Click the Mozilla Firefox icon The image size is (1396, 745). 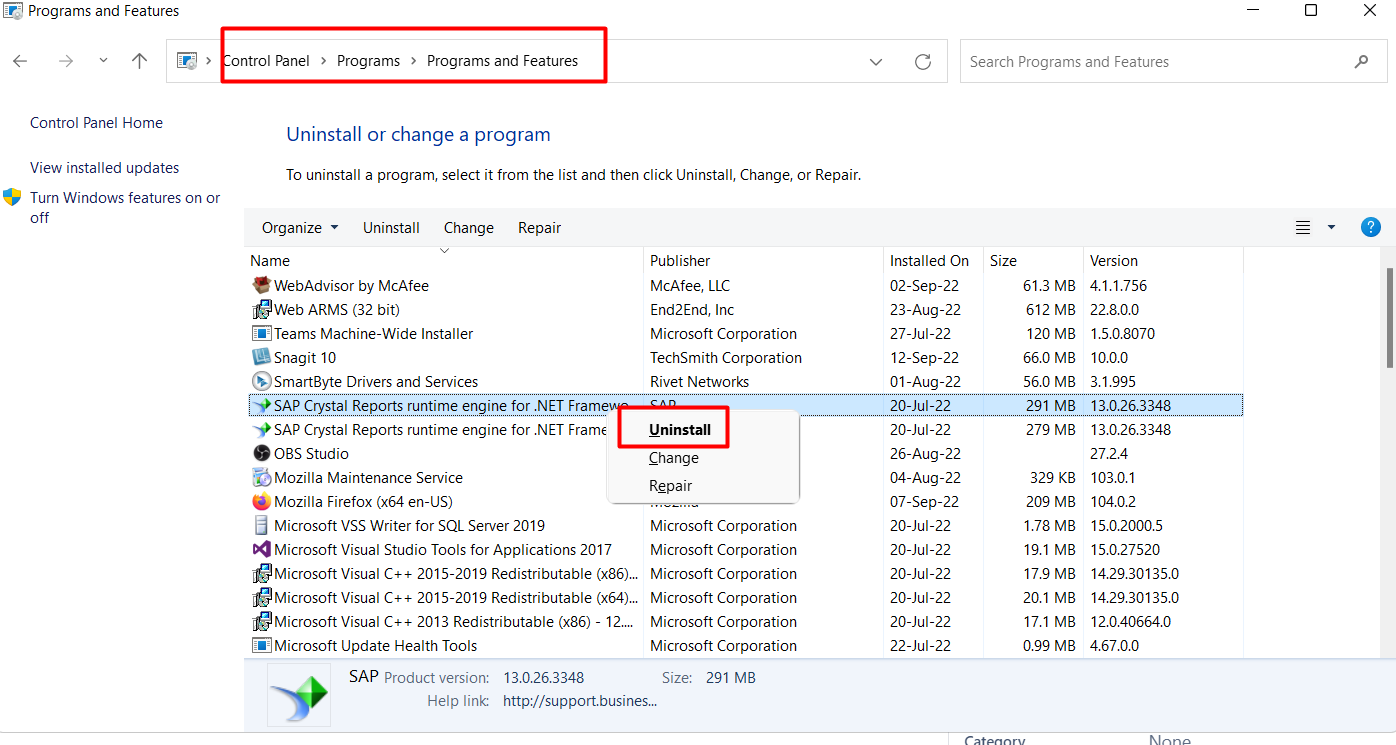pos(261,502)
